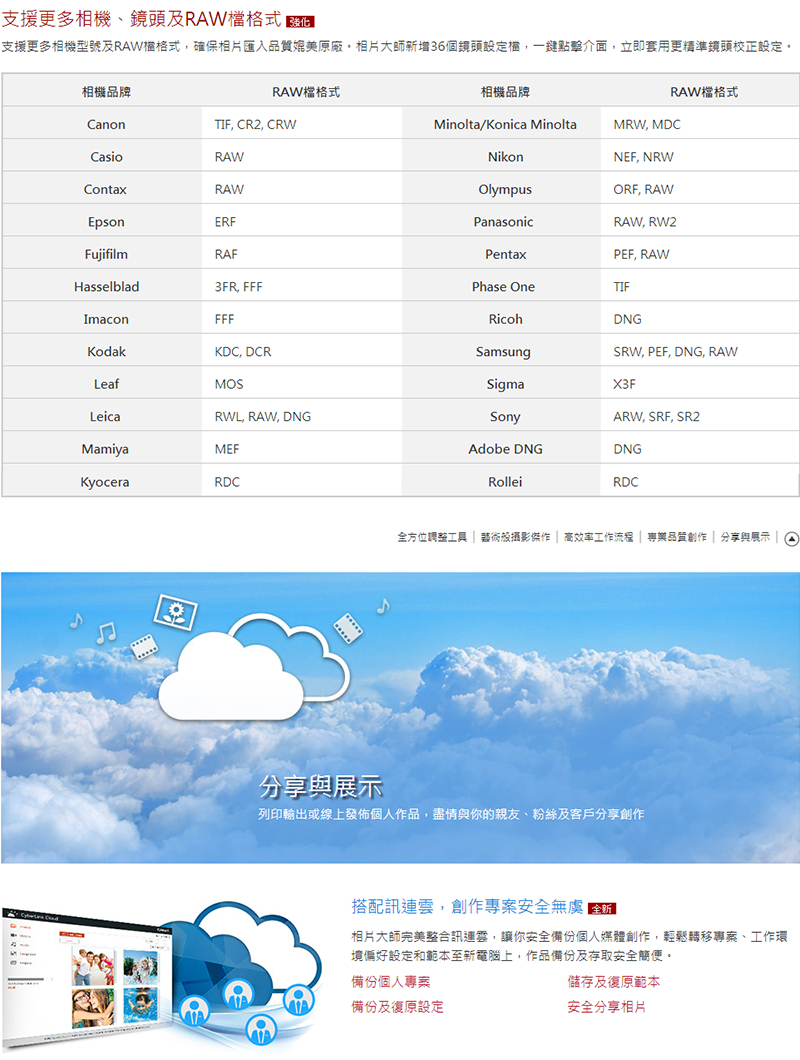Screen dimensions: 800x1060
Task: Select the Fujifilm brand cell
Action: (x=102, y=254)
